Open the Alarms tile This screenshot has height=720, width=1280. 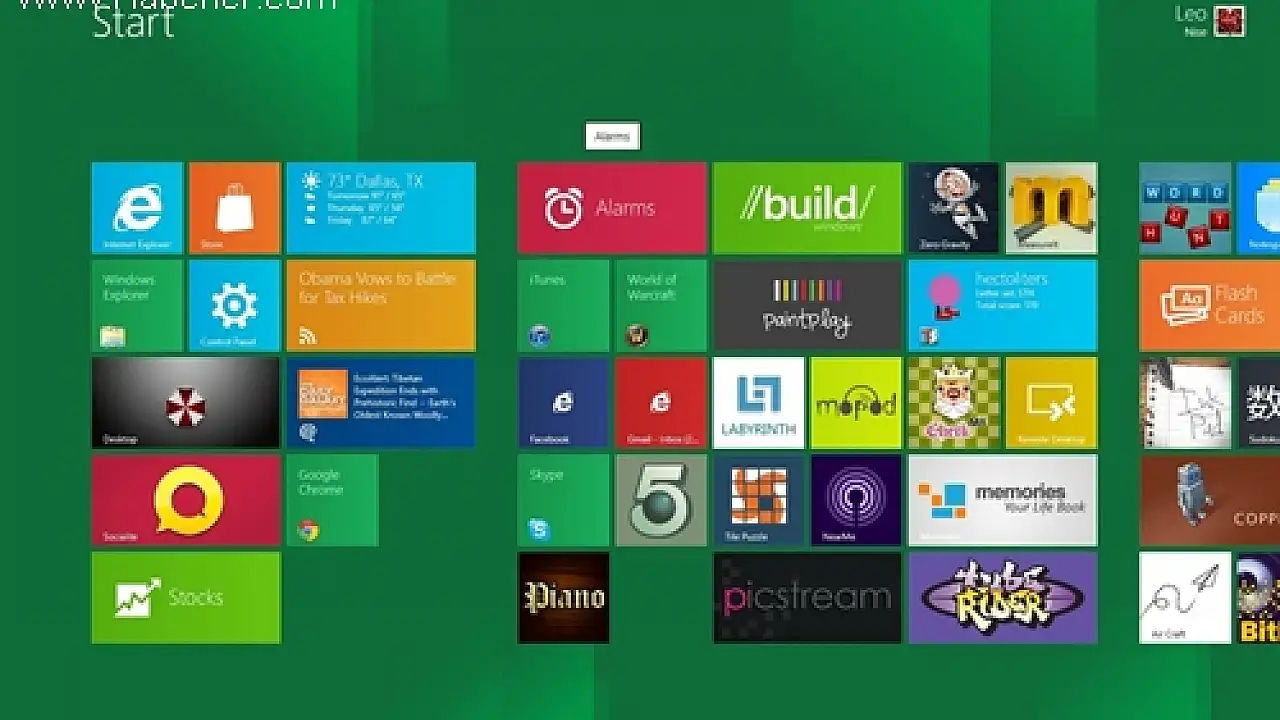(612, 208)
